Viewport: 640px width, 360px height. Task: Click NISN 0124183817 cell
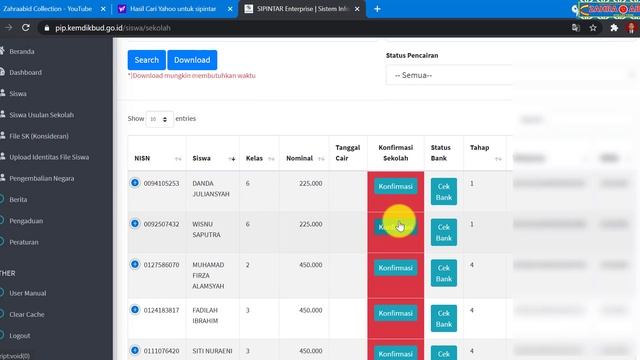[x=161, y=310]
